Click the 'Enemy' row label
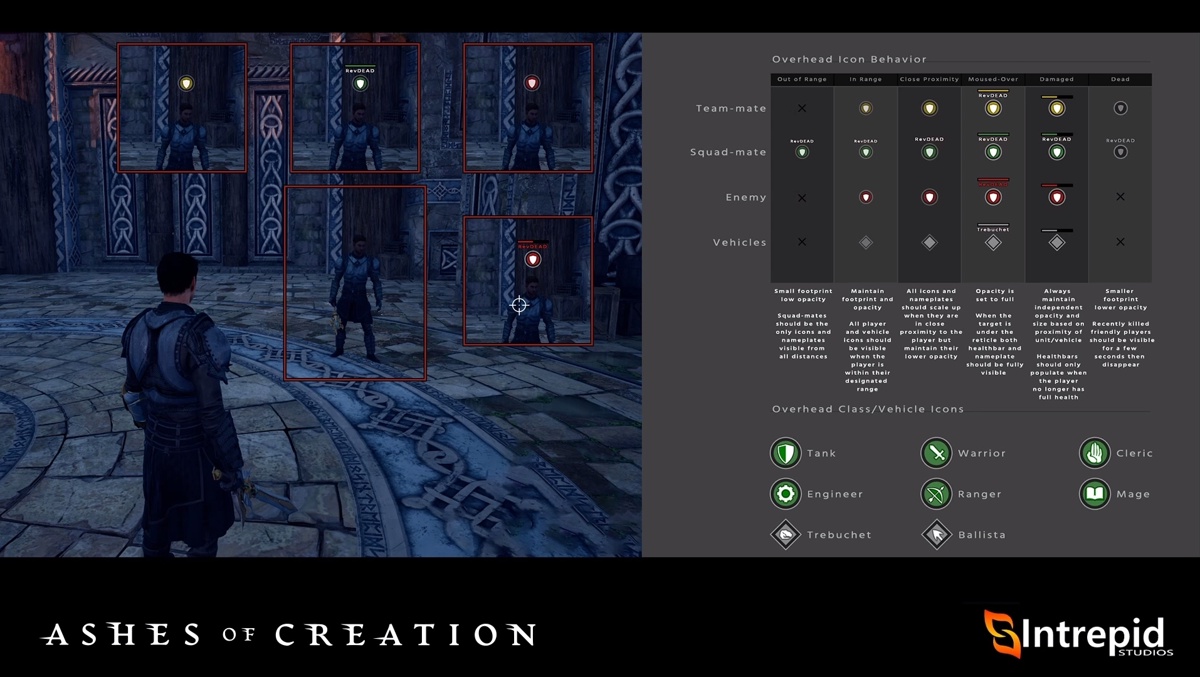1200x677 pixels. pyautogui.click(x=746, y=197)
